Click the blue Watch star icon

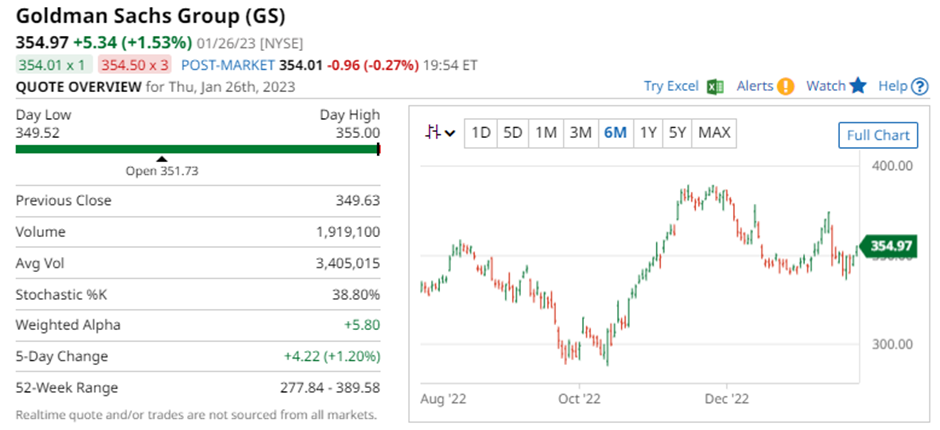(x=858, y=86)
